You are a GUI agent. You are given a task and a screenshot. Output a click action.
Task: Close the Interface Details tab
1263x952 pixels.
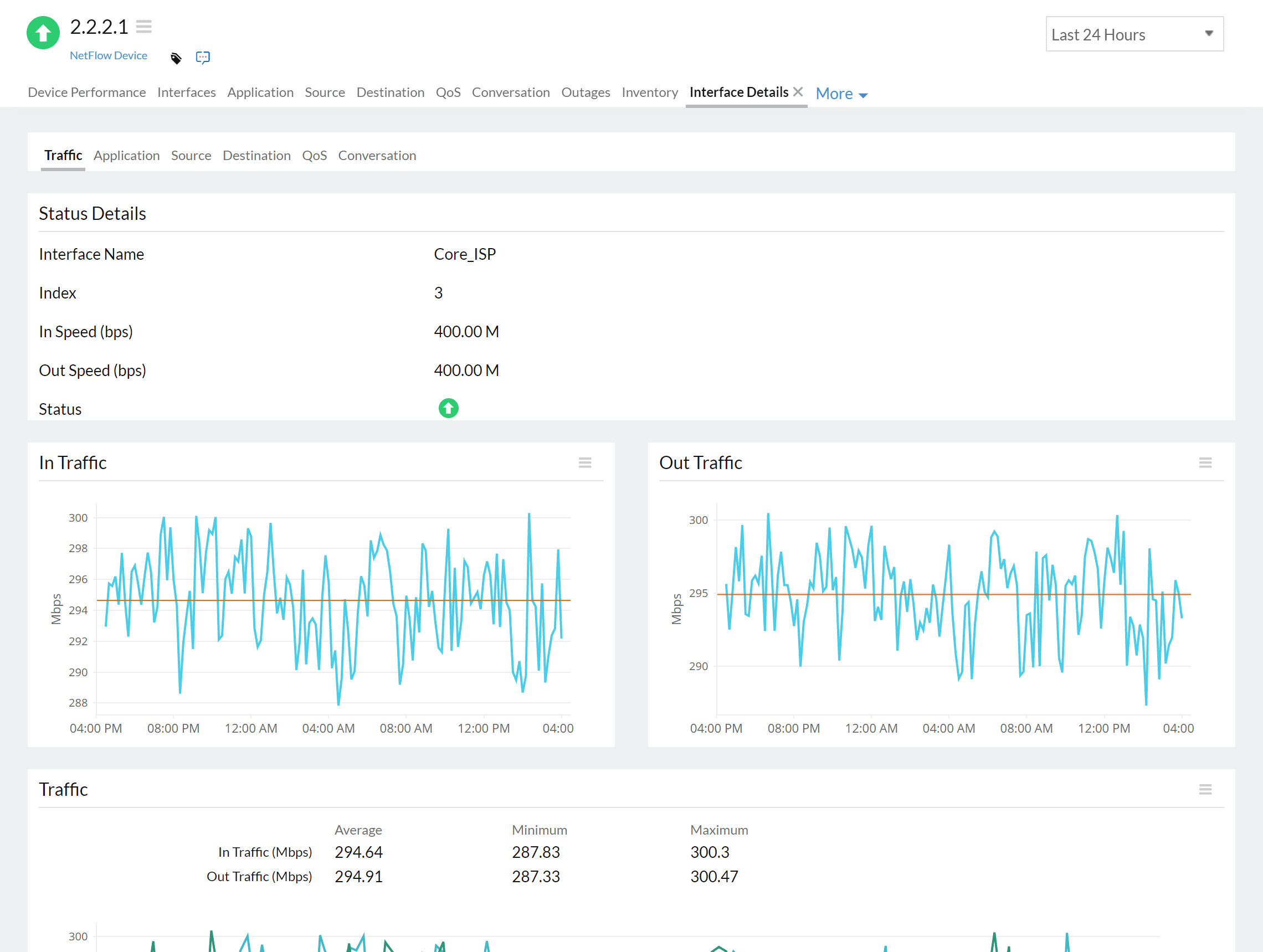point(800,91)
